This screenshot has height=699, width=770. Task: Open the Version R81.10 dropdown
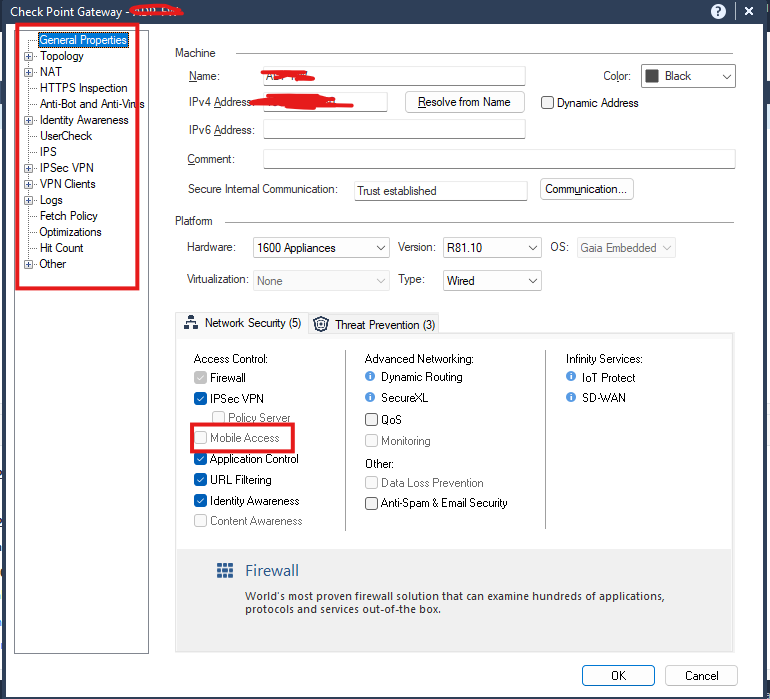click(492, 248)
